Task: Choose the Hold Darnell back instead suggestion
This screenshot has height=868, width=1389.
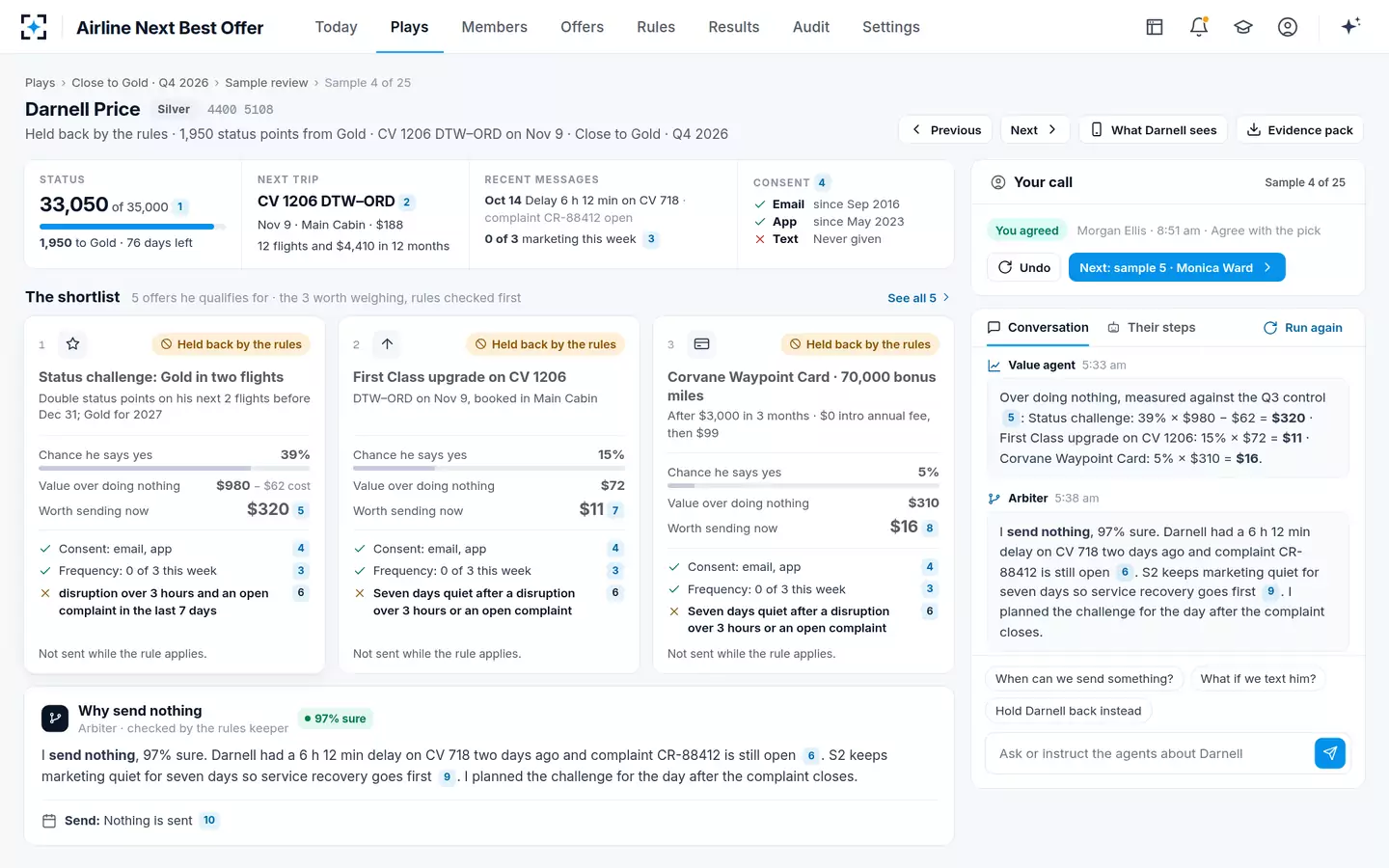Action: click(1068, 711)
